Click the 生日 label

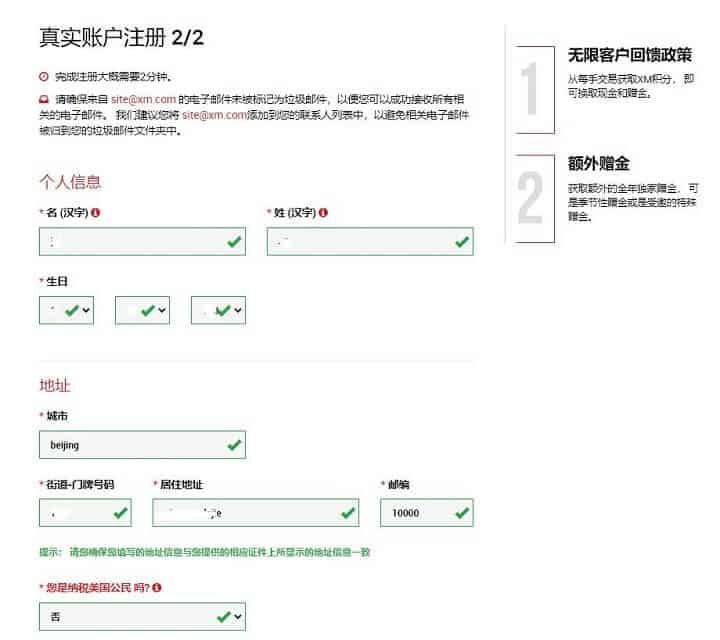(x=56, y=281)
